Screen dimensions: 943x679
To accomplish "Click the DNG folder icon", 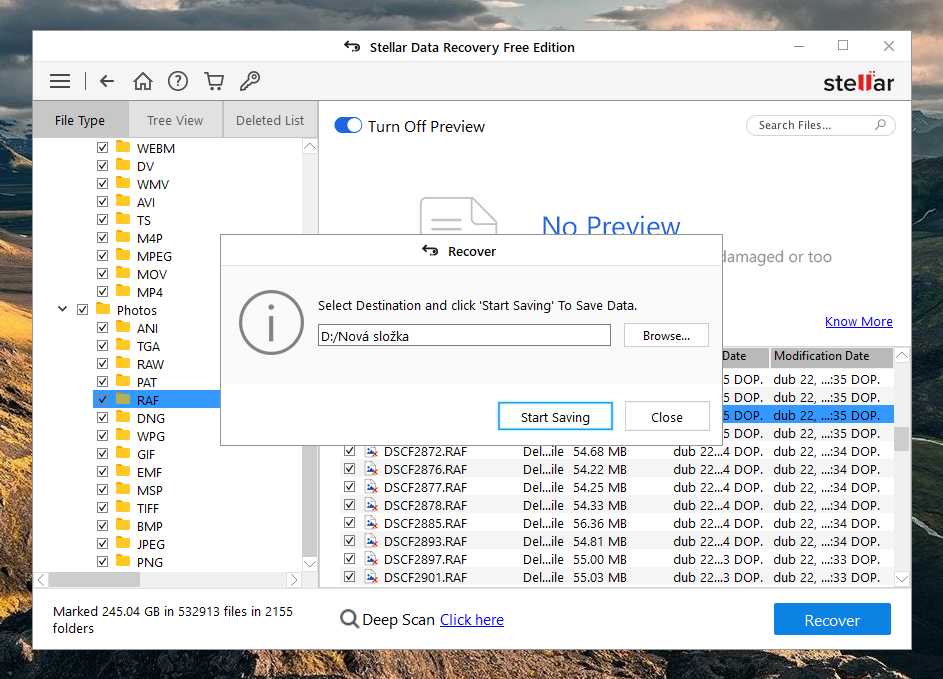I will click(123, 417).
